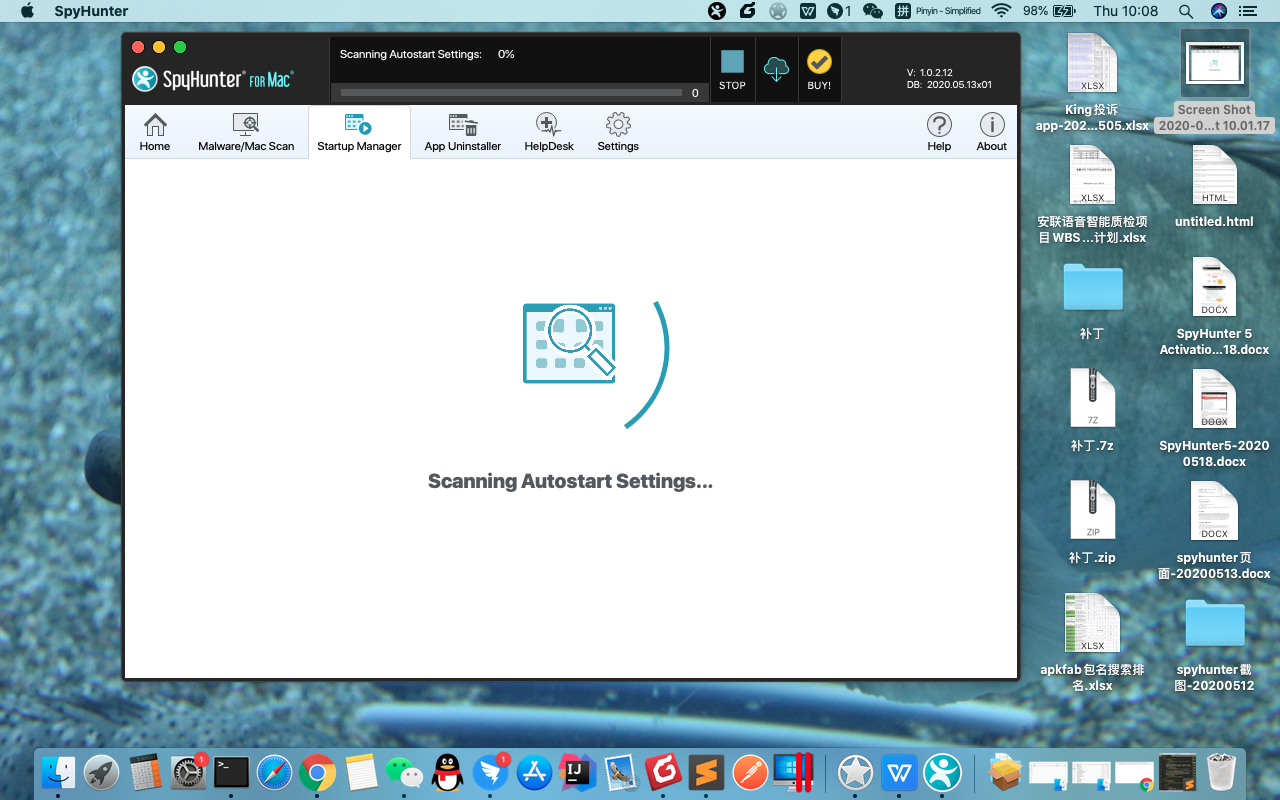This screenshot has width=1280, height=800.
Task: Open the About info icon
Action: [x=992, y=132]
